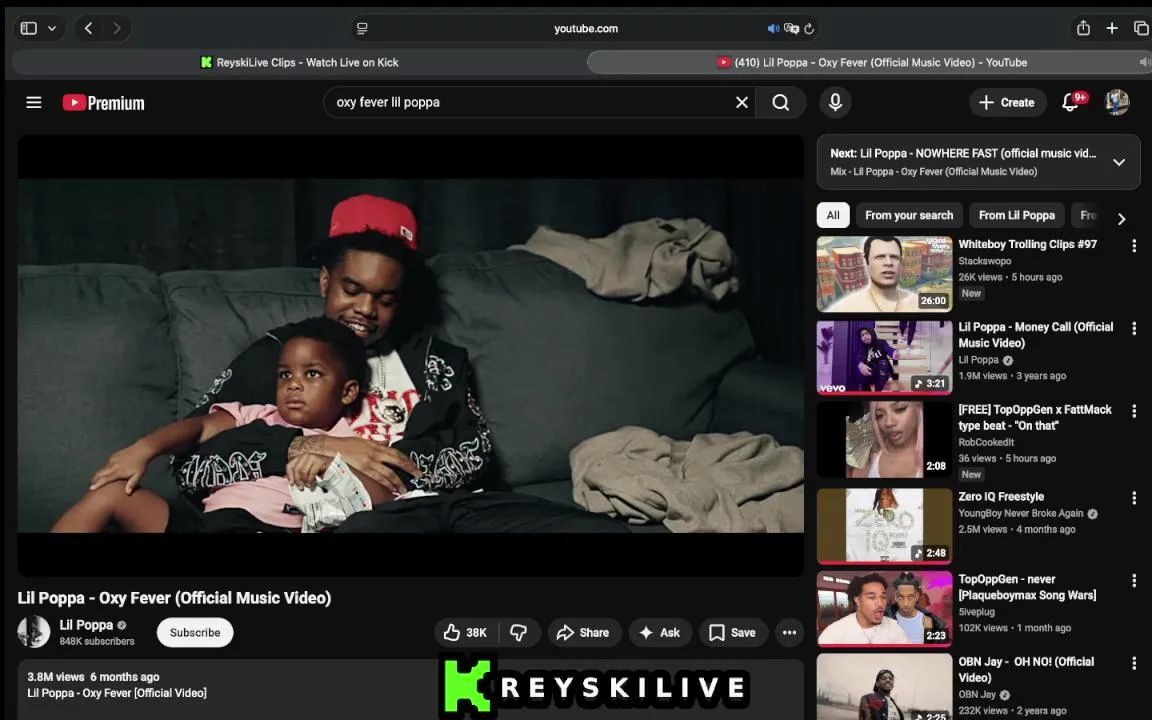The image size is (1152, 720).
Task: Expand the Next mix playlist chevron
Action: coord(1118,162)
